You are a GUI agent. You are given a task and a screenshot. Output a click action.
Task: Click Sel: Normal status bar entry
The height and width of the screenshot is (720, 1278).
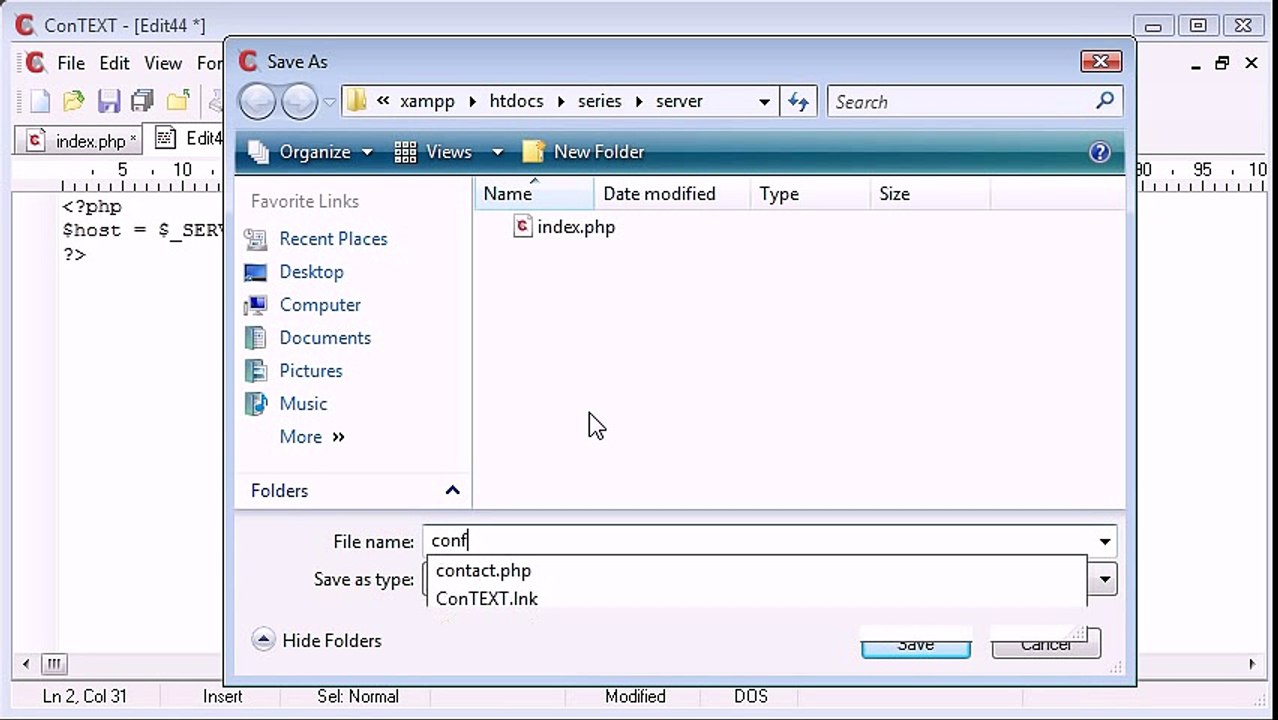click(x=358, y=696)
